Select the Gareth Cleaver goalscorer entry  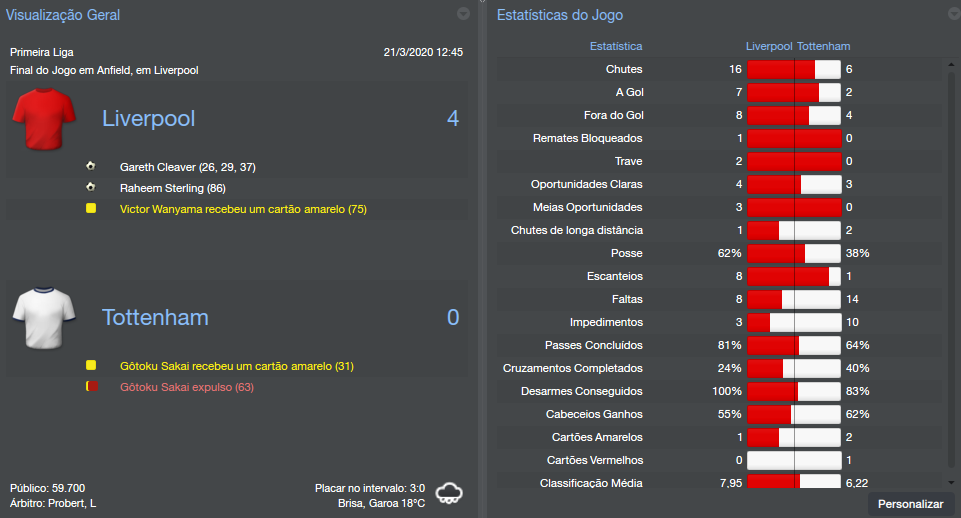pyautogui.click(x=187, y=166)
